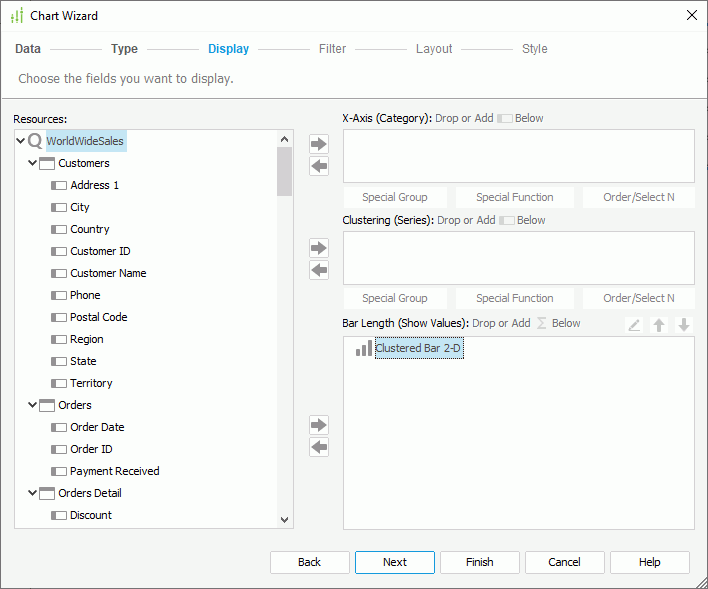Click the remove arrow beside Clustering Series

point(319,270)
